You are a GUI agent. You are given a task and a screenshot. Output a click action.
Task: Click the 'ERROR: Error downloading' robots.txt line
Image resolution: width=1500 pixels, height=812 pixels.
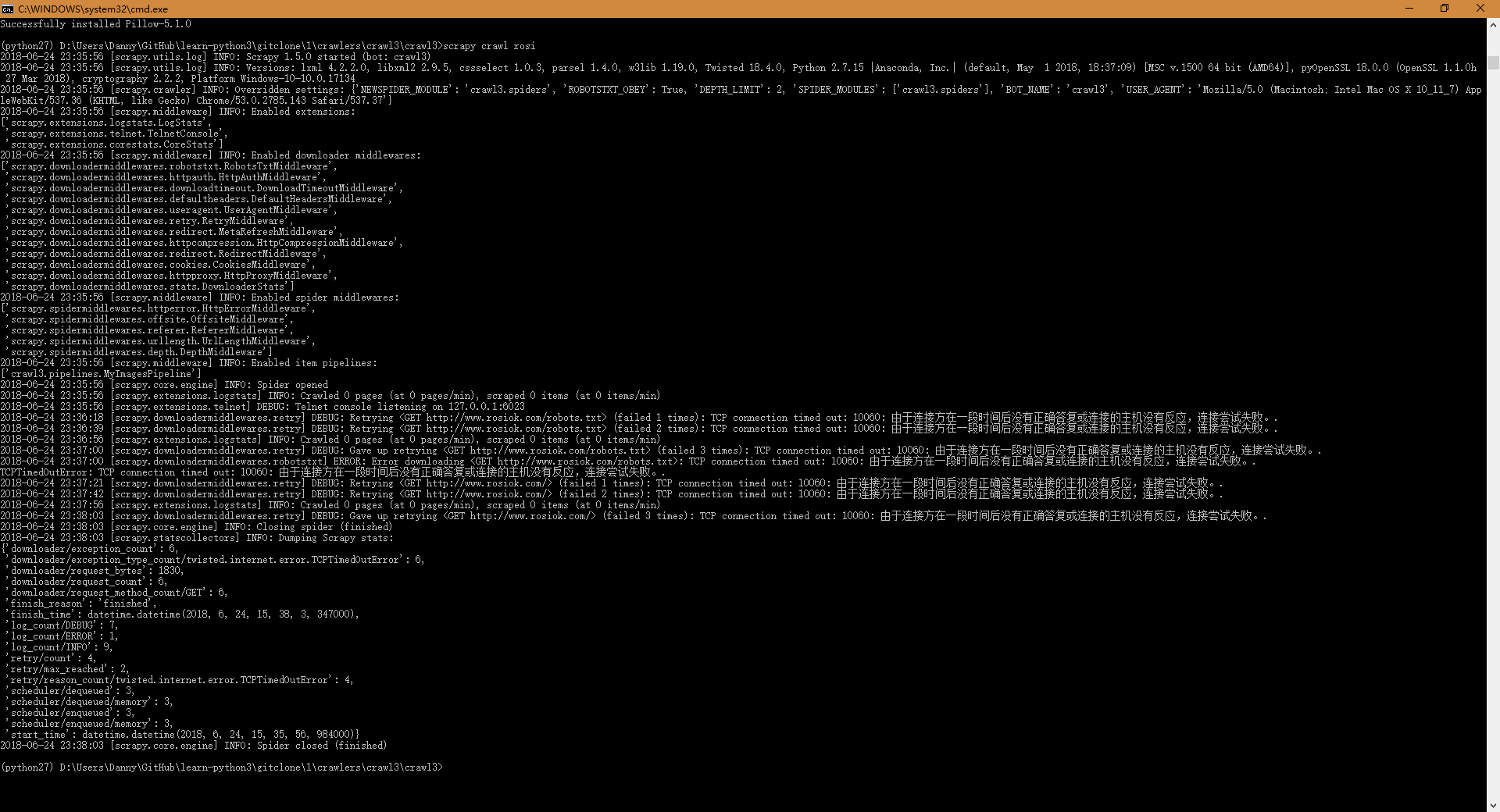(627, 461)
